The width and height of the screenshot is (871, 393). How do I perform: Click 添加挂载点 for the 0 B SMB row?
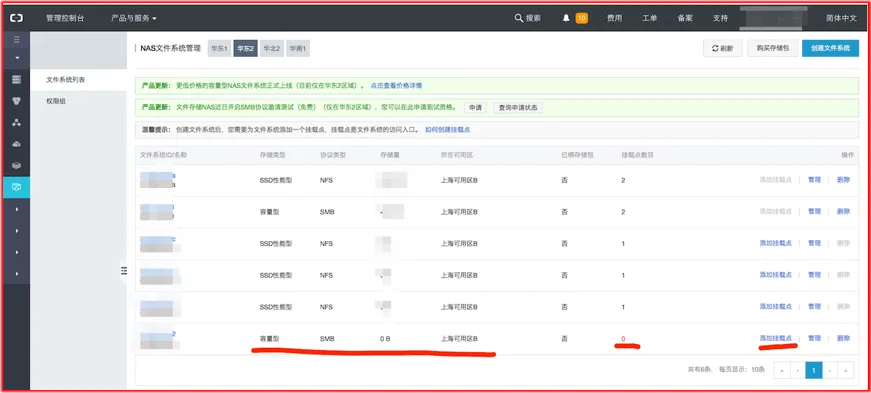pos(775,338)
